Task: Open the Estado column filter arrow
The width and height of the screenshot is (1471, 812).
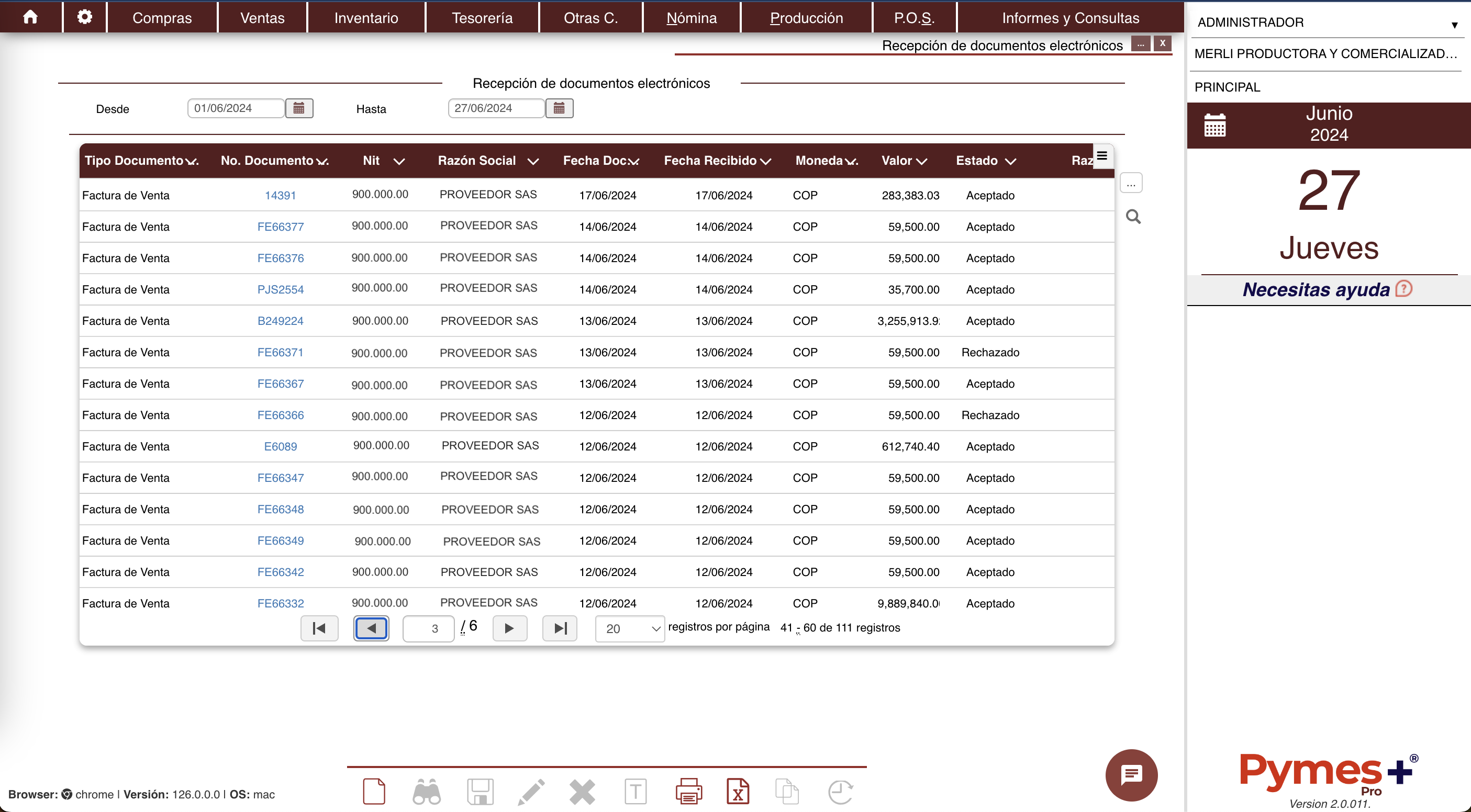Action: [x=1010, y=162]
